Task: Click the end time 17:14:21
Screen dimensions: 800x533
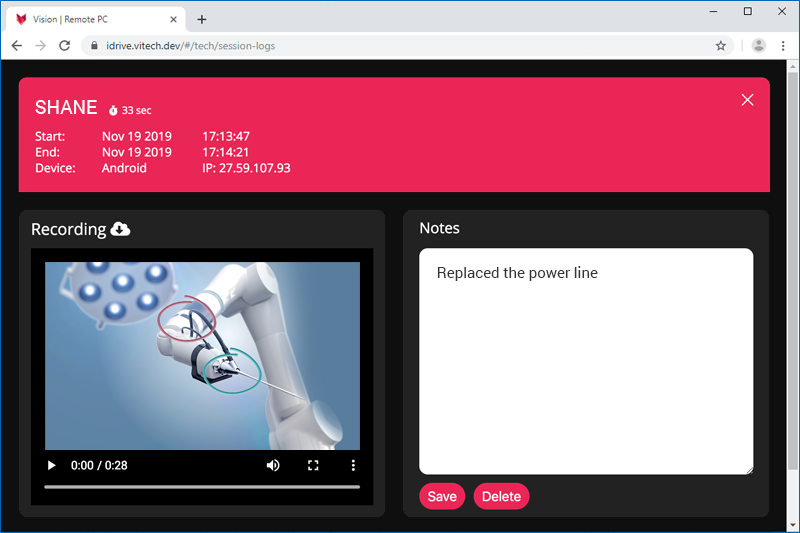Action: [x=226, y=152]
